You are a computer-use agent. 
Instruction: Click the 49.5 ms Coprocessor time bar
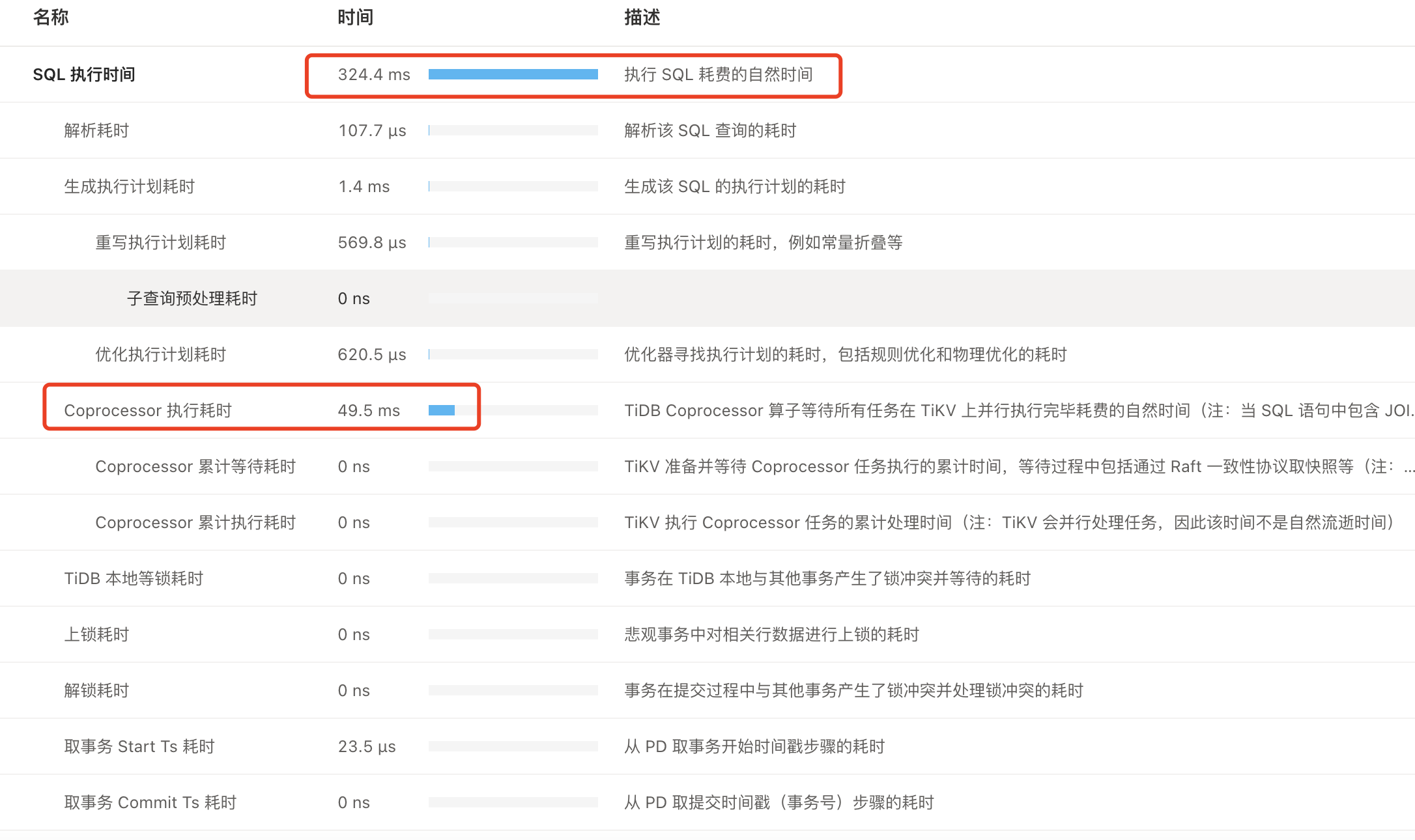[x=442, y=411]
